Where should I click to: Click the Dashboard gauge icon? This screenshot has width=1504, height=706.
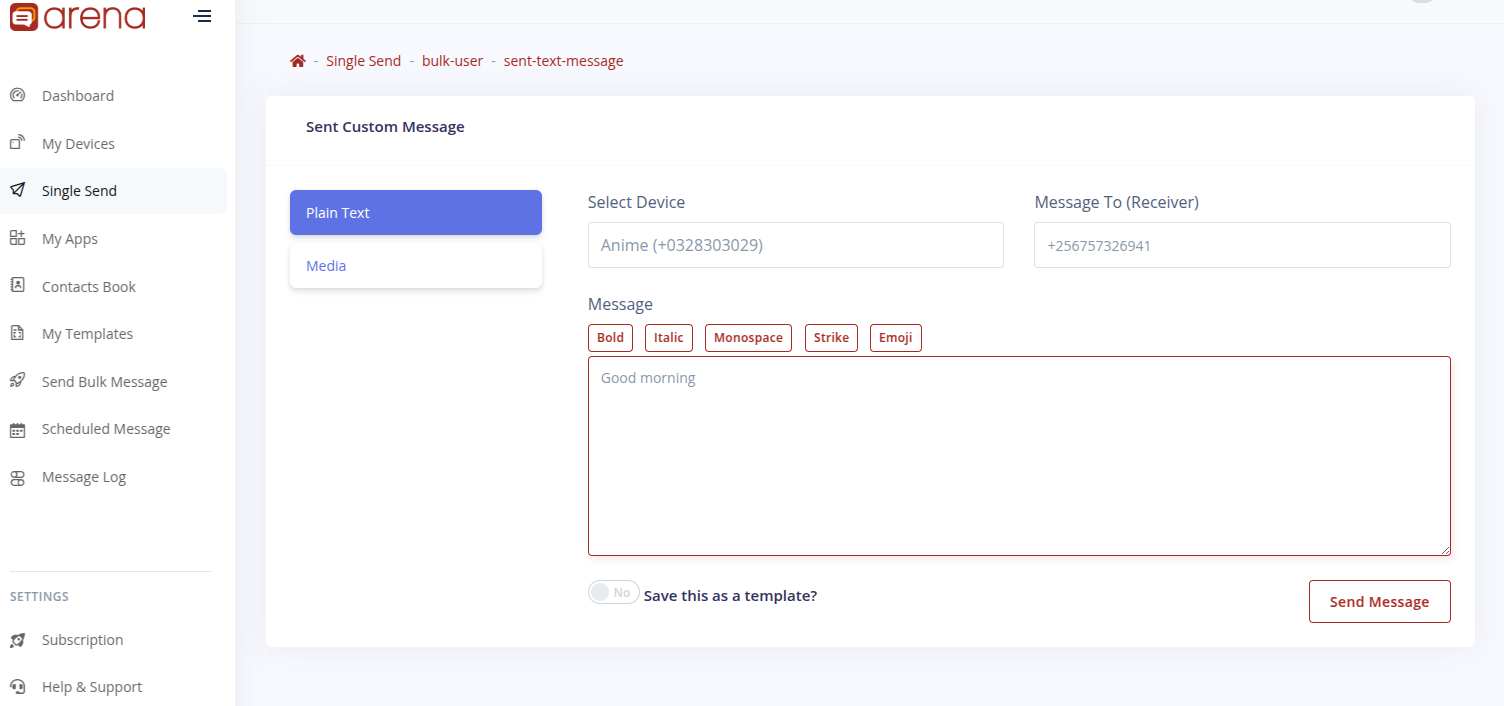[17, 95]
